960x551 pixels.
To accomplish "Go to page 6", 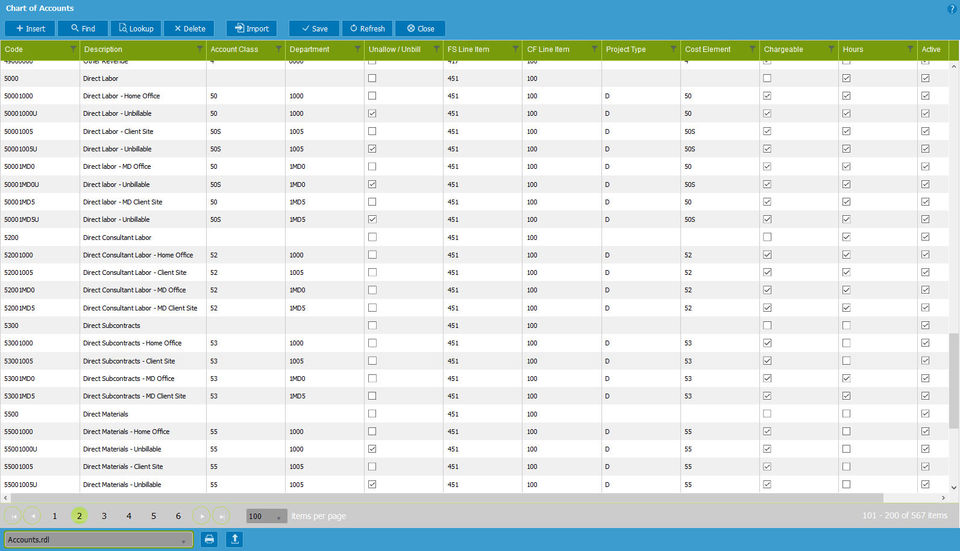I will (x=178, y=516).
